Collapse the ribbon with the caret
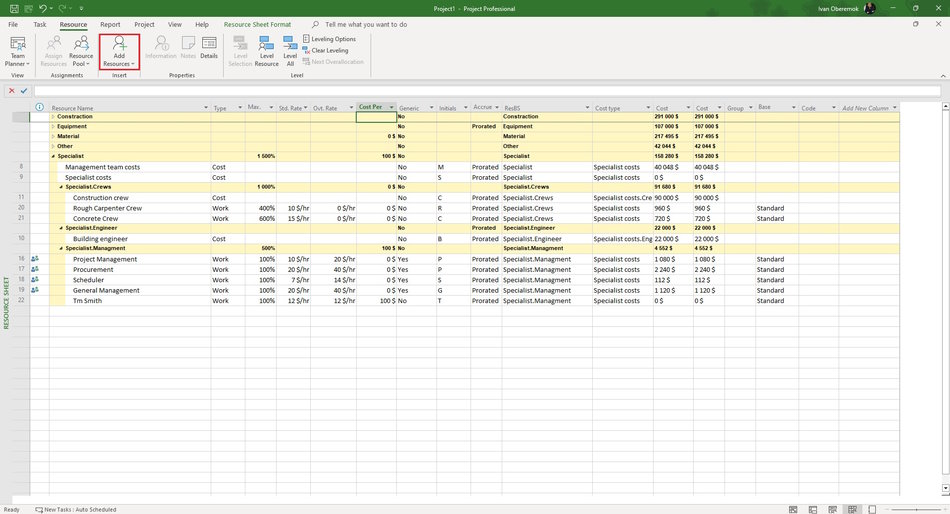Viewport: 950px width, 514px height. (x=943, y=76)
